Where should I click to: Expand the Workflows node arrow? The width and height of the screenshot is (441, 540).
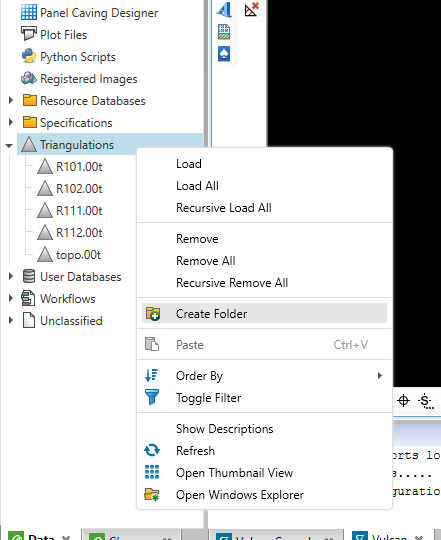pyautogui.click(x=11, y=299)
